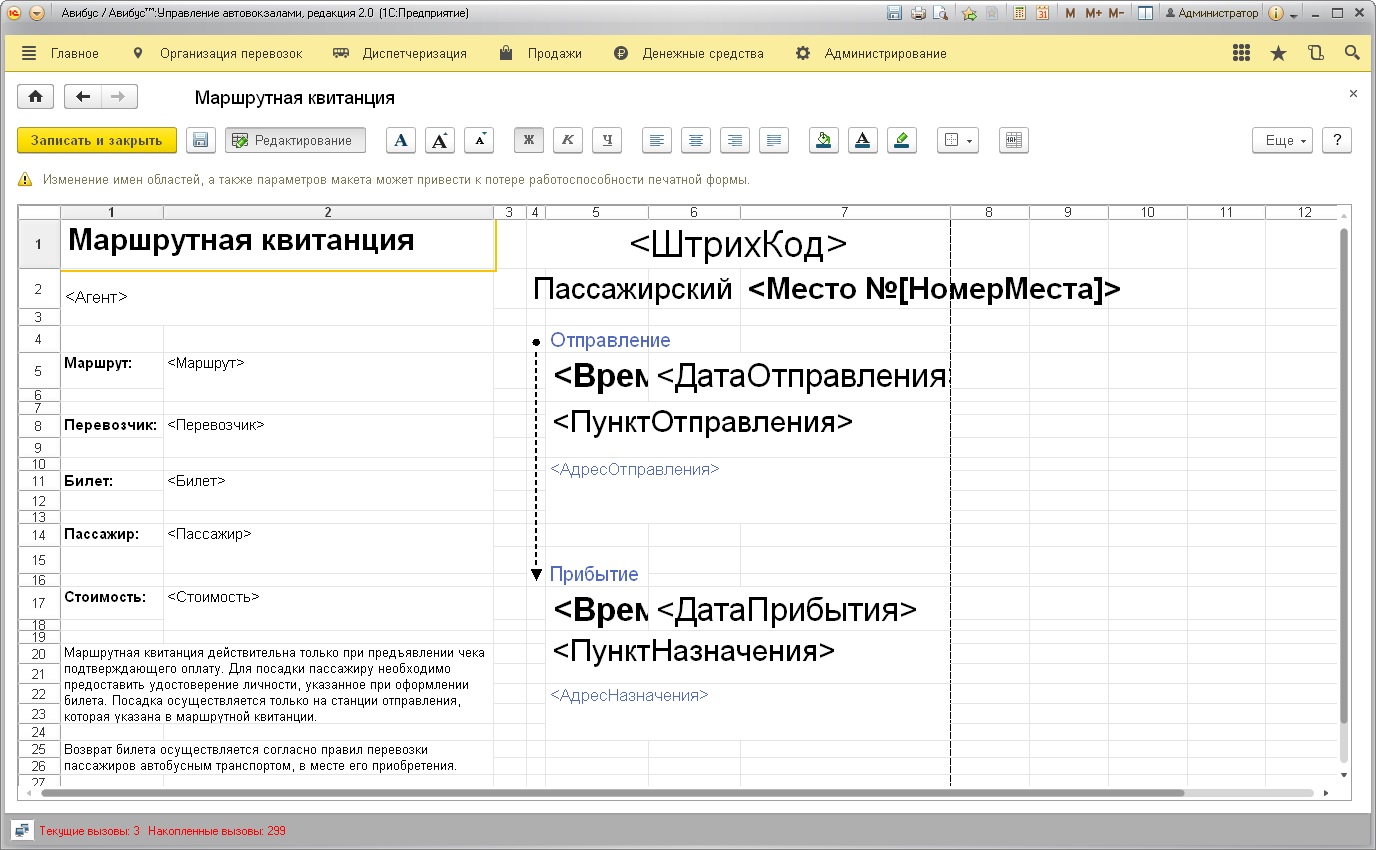Click the Home icon button

pos(36,97)
